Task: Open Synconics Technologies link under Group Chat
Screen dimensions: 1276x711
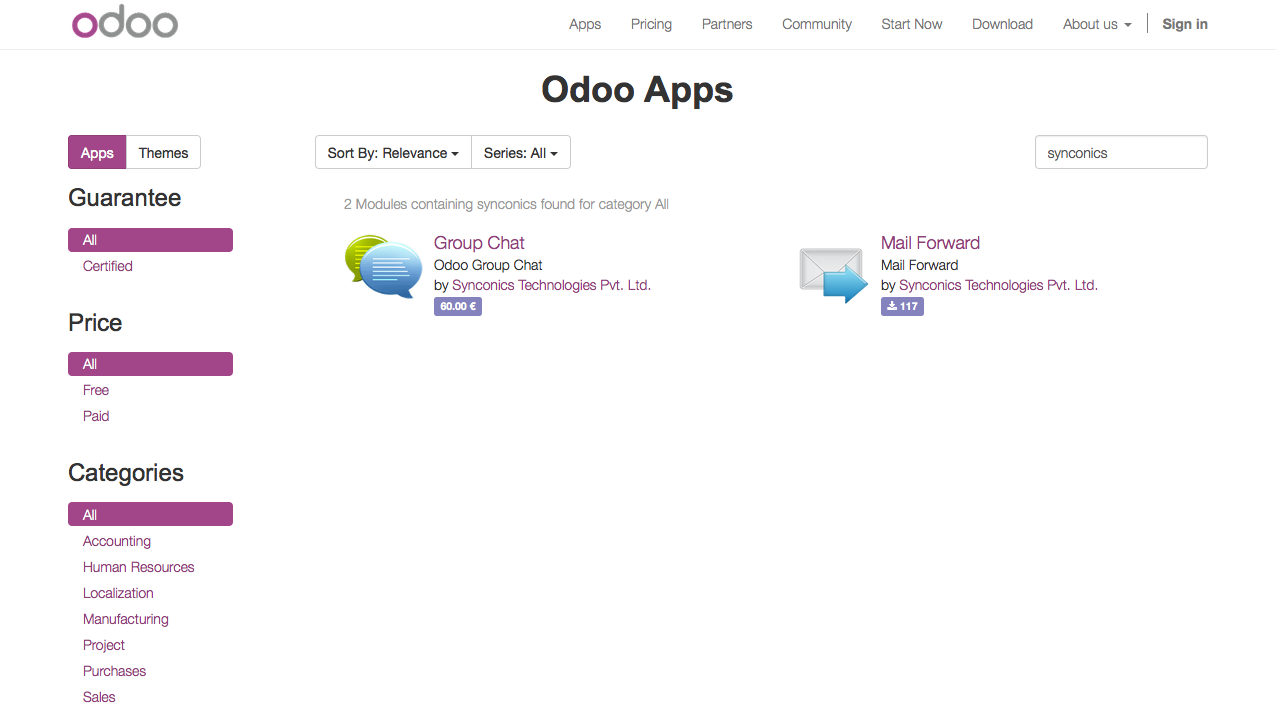Action: click(551, 285)
